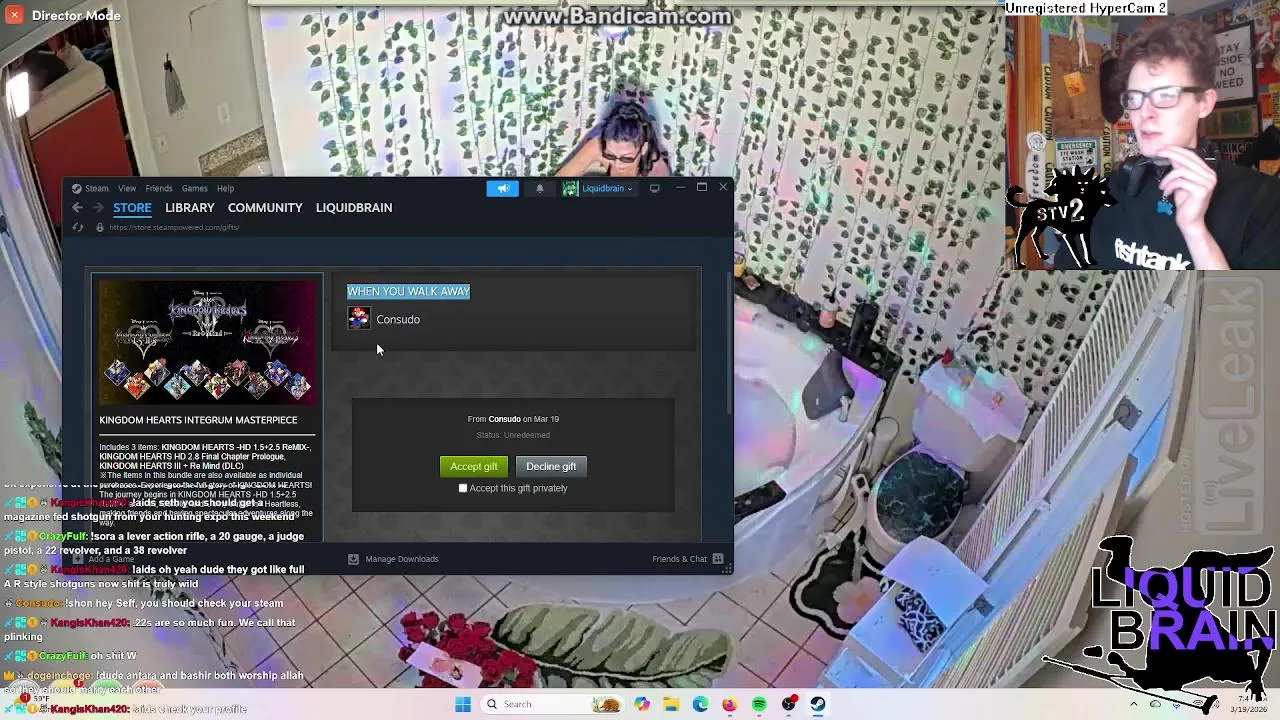Open Manage Downloads at the window bottom
This screenshot has width=1280, height=720.
pyautogui.click(x=402, y=559)
